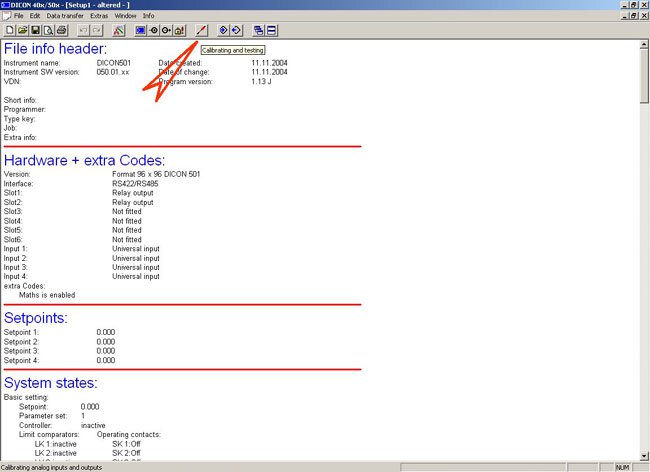Open the Data transfer menu

point(65,16)
